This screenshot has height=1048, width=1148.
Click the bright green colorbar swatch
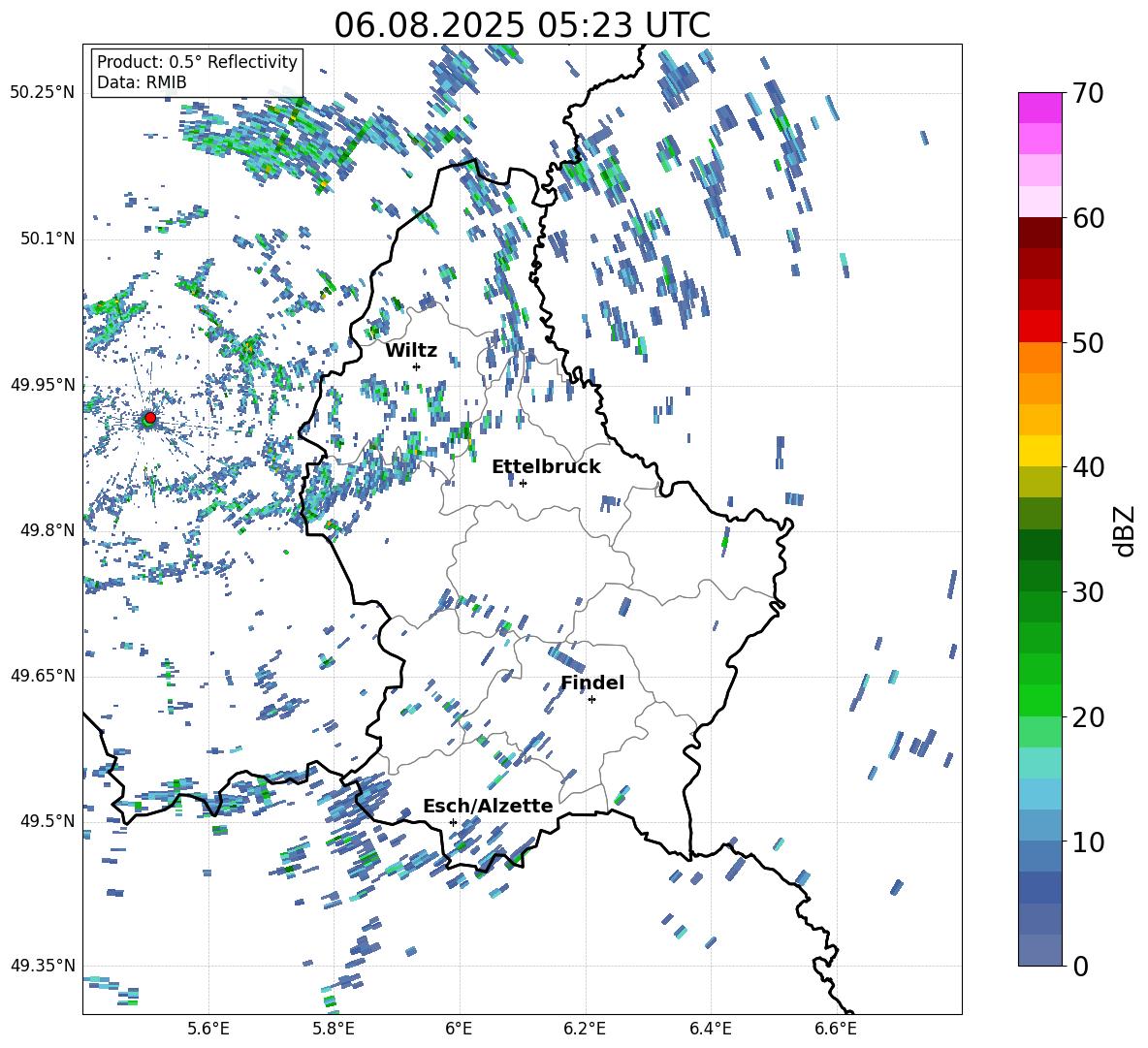point(1040,700)
